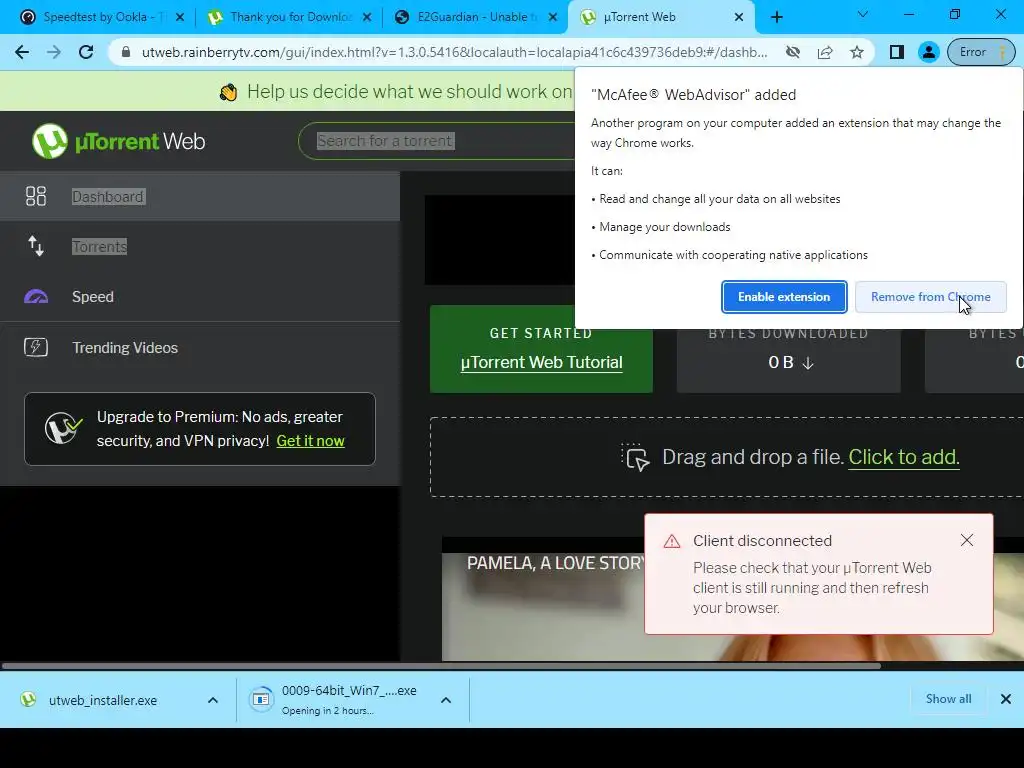This screenshot has width=1024, height=768.
Task: Click the 0009-64bit_Win7 exe download
Action: (340, 699)
